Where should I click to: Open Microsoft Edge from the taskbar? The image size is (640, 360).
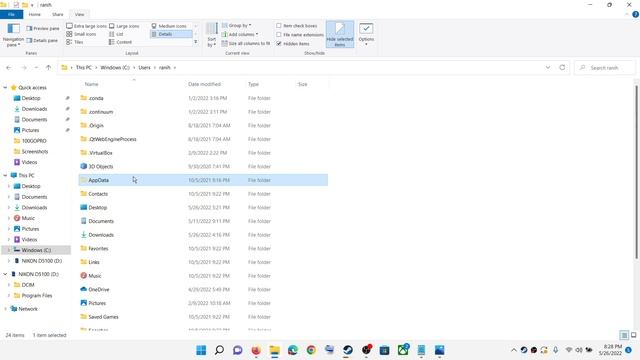click(x=293, y=350)
